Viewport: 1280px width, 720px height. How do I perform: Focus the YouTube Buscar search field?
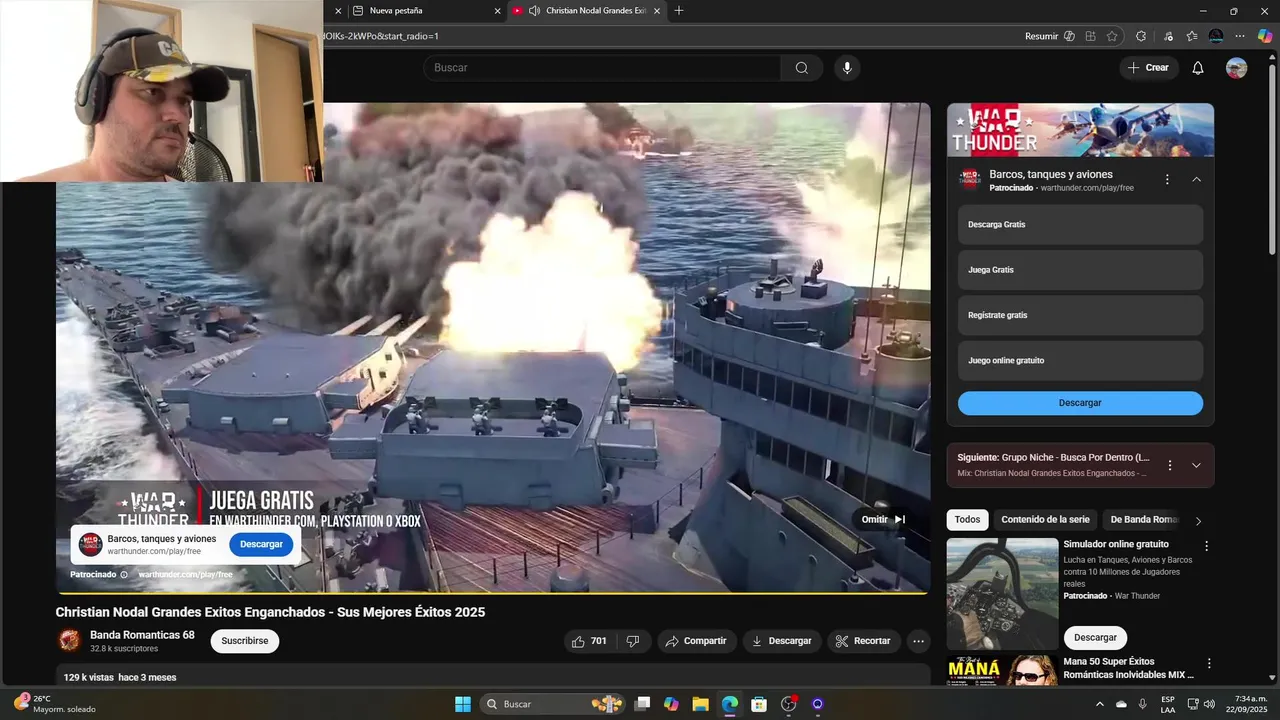coord(602,68)
